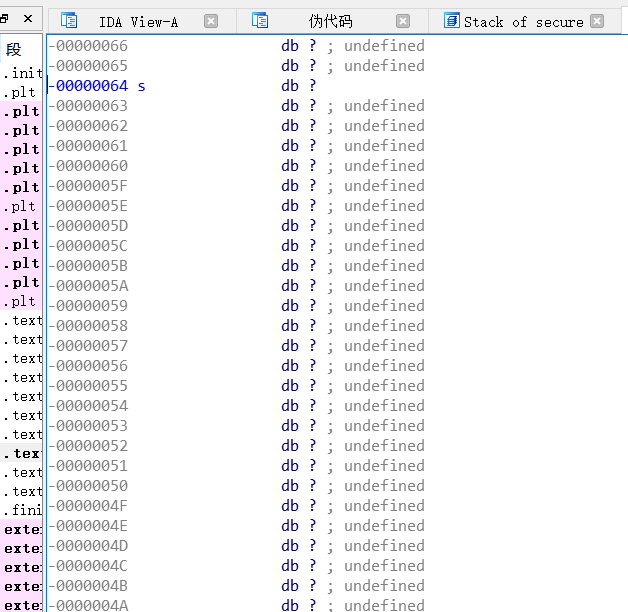Click the pseudocode (伪代码) tab icon

260,21
